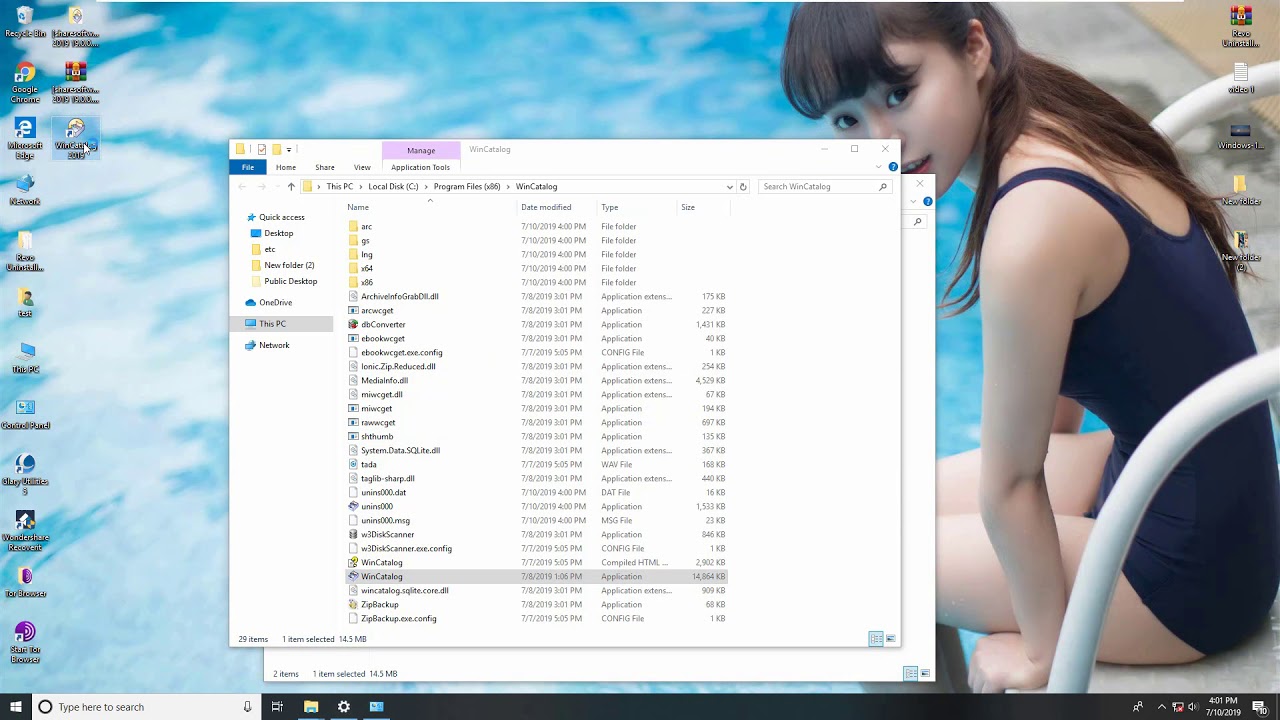This screenshot has height=720, width=1280.
Task: Expand the Program Files (x86) breadcrumb chevron
Action: point(508,187)
